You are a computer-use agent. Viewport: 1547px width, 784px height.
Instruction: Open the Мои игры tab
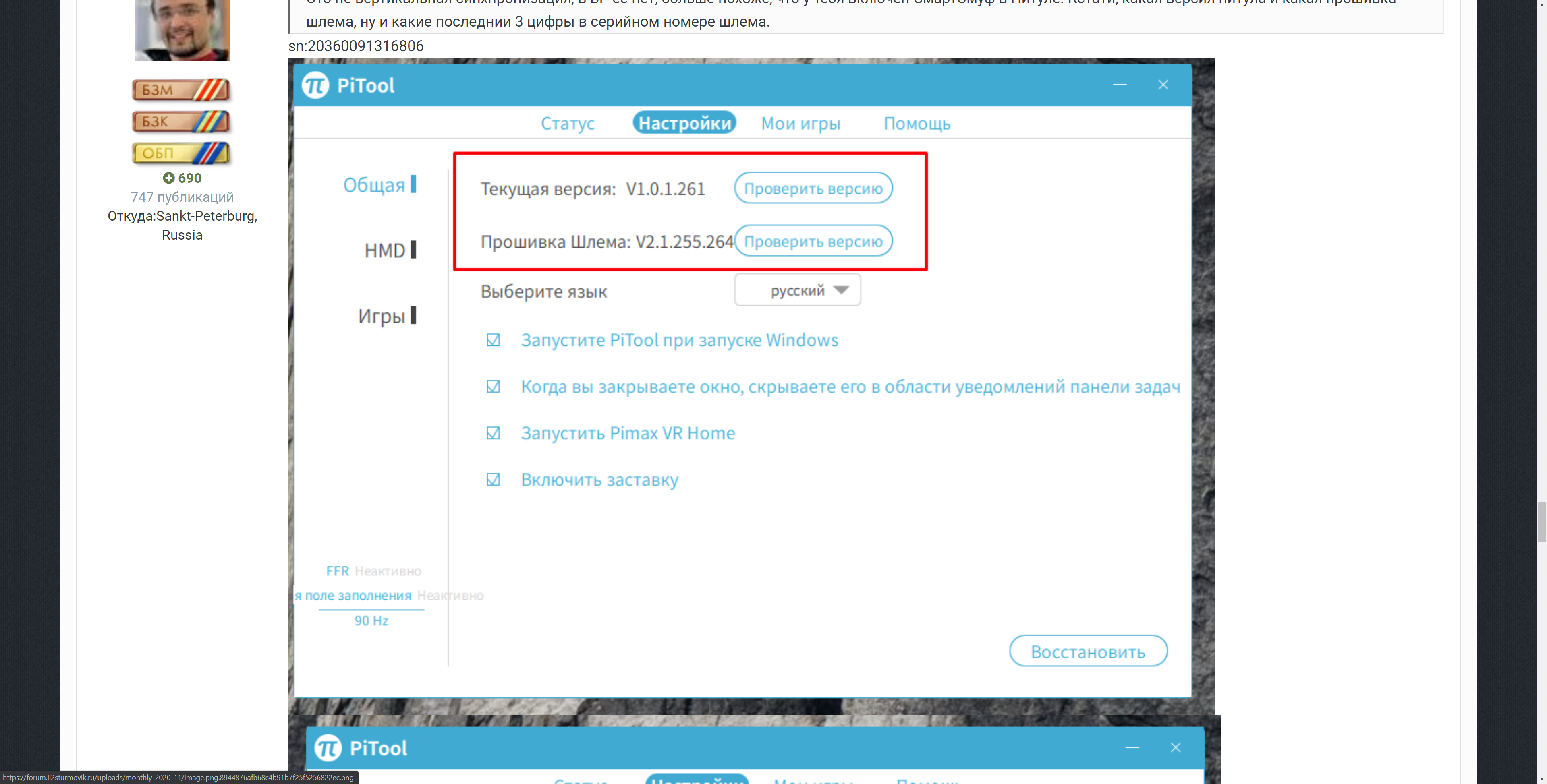(800, 124)
